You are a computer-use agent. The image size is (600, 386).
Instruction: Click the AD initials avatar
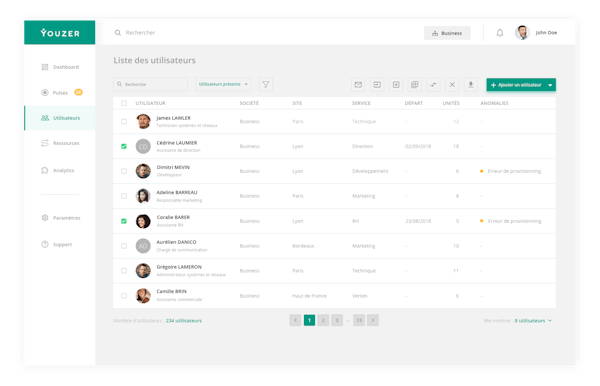pyautogui.click(x=143, y=246)
